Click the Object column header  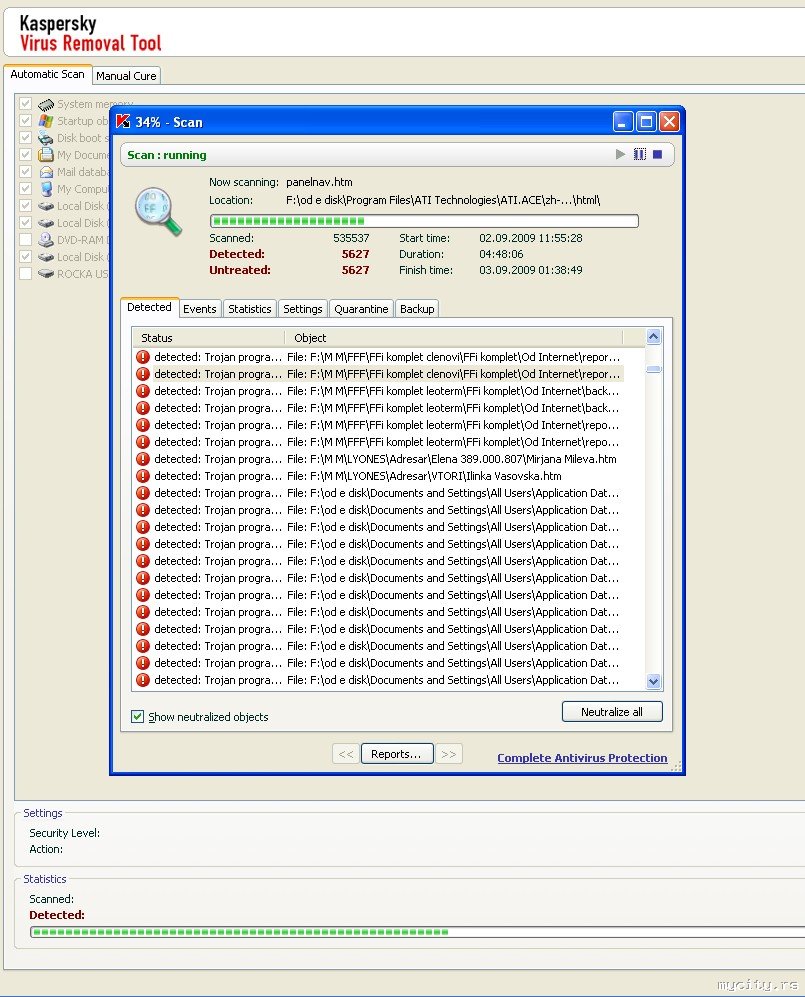[x=453, y=338]
